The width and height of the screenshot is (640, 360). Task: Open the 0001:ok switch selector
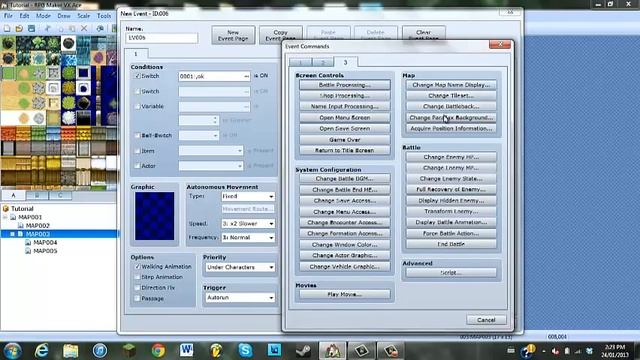[x=214, y=76]
